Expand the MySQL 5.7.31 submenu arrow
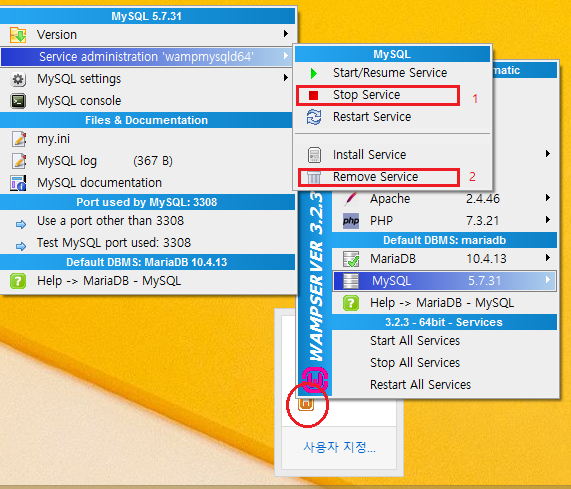The image size is (571, 489). click(548, 280)
